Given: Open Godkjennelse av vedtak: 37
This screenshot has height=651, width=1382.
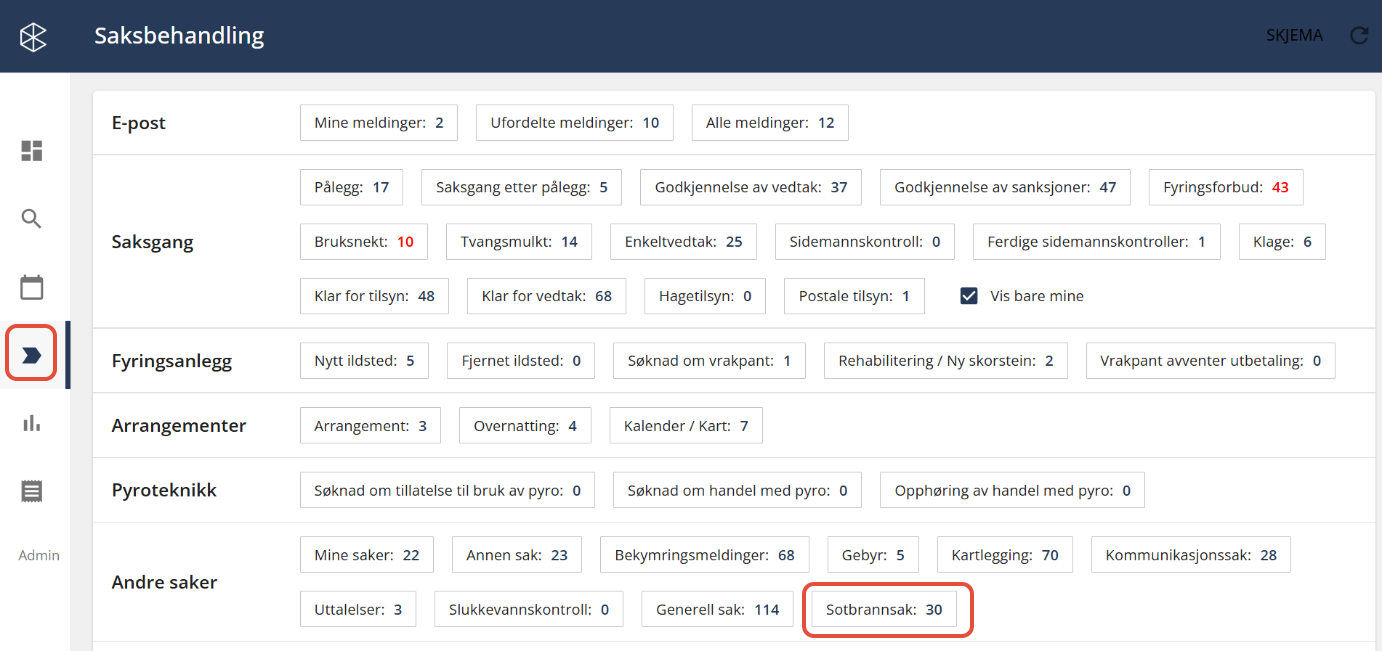Looking at the screenshot, I should tap(751, 187).
